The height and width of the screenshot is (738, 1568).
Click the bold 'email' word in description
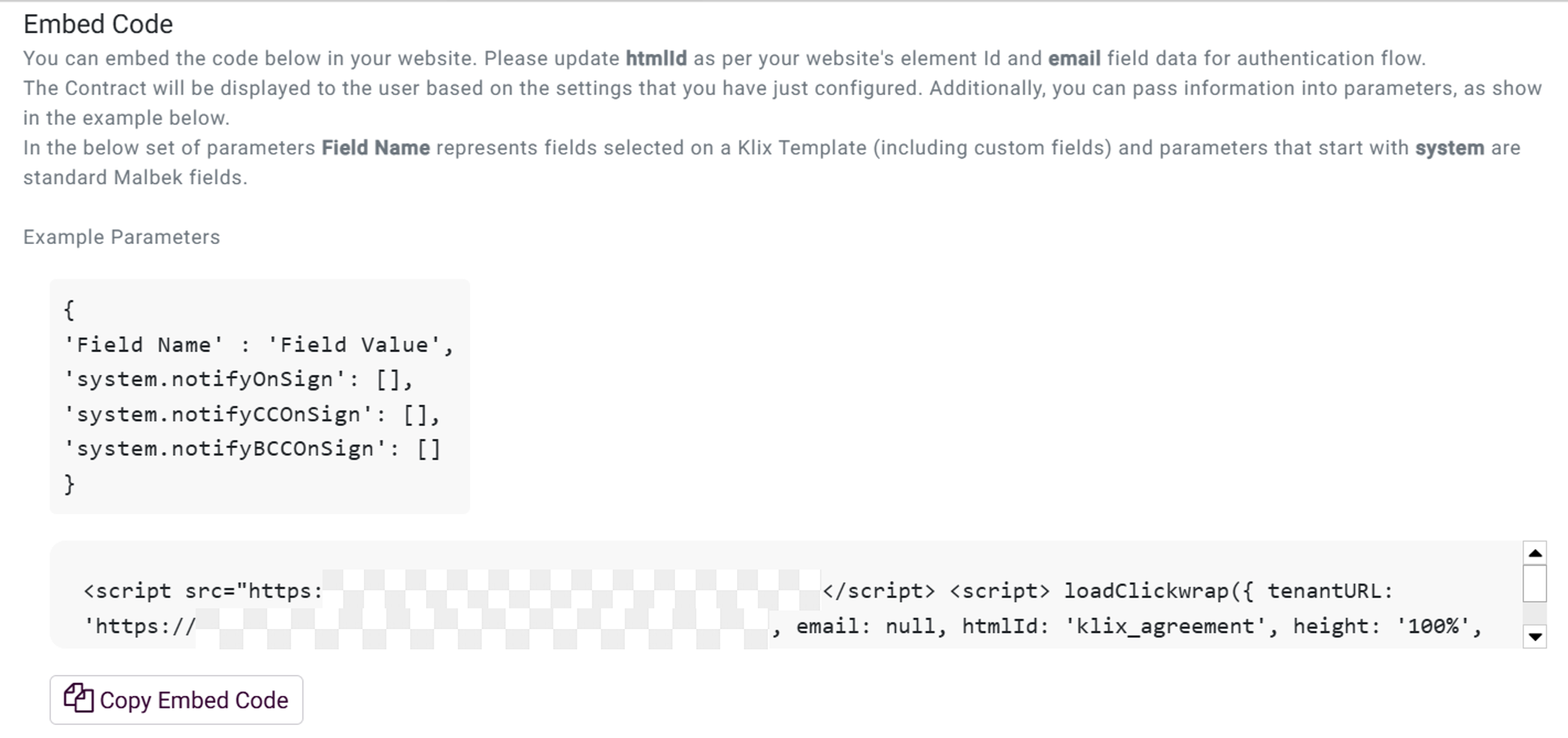1074,58
